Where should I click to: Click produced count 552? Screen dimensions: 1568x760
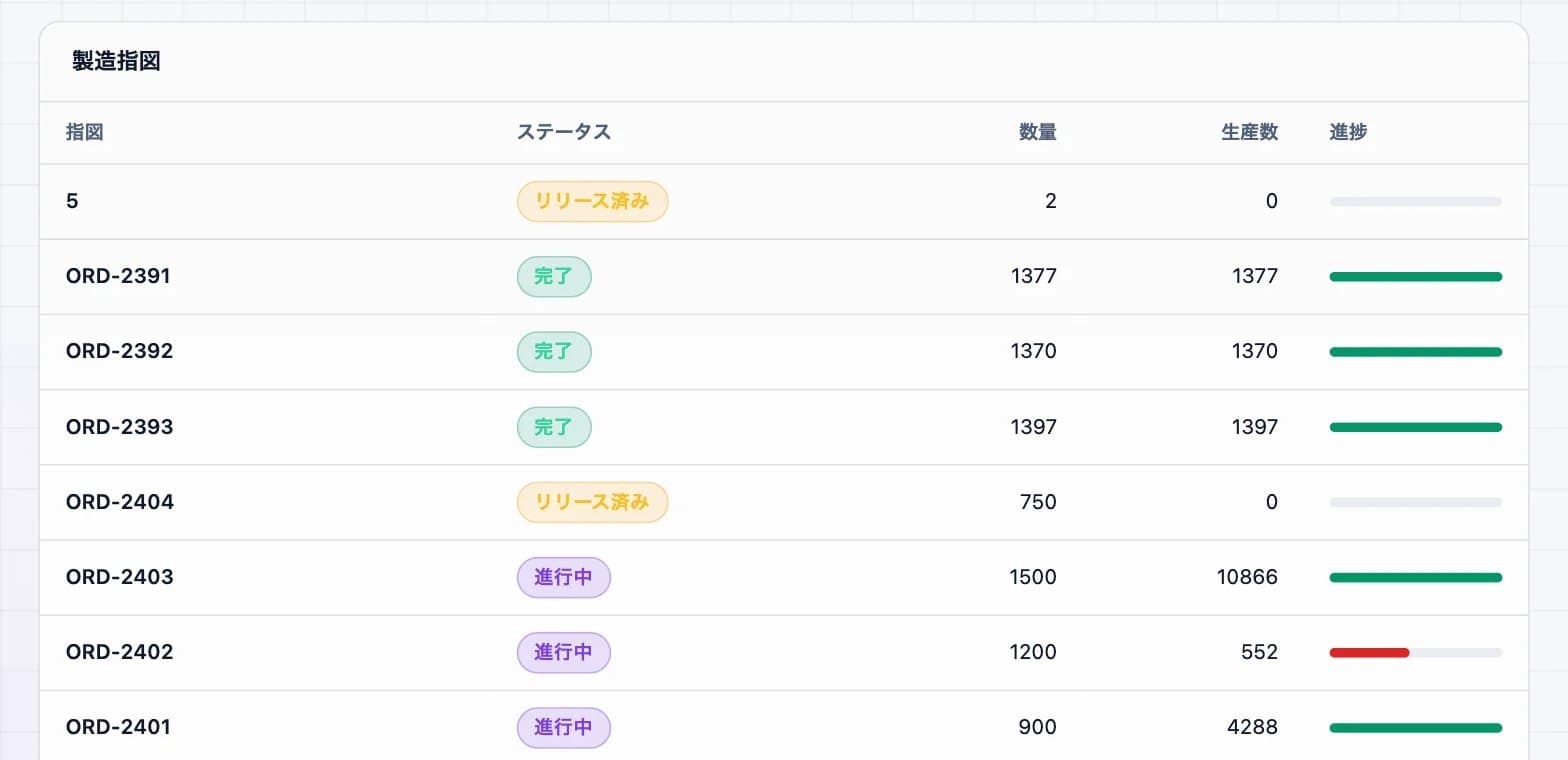click(1259, 652)
